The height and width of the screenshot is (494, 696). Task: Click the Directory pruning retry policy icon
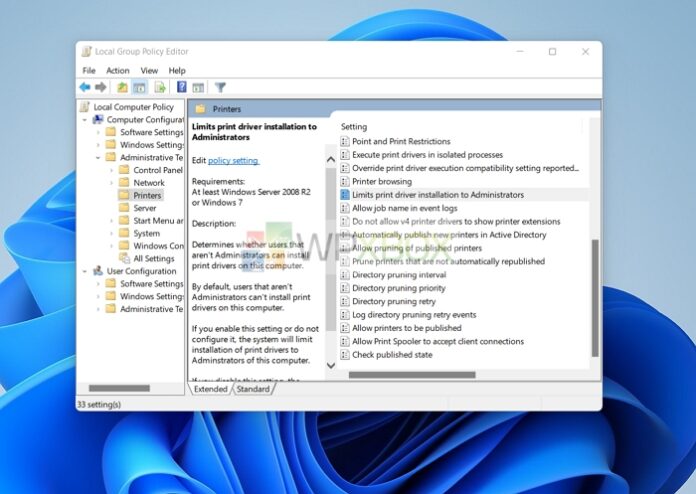click(345, 301)
